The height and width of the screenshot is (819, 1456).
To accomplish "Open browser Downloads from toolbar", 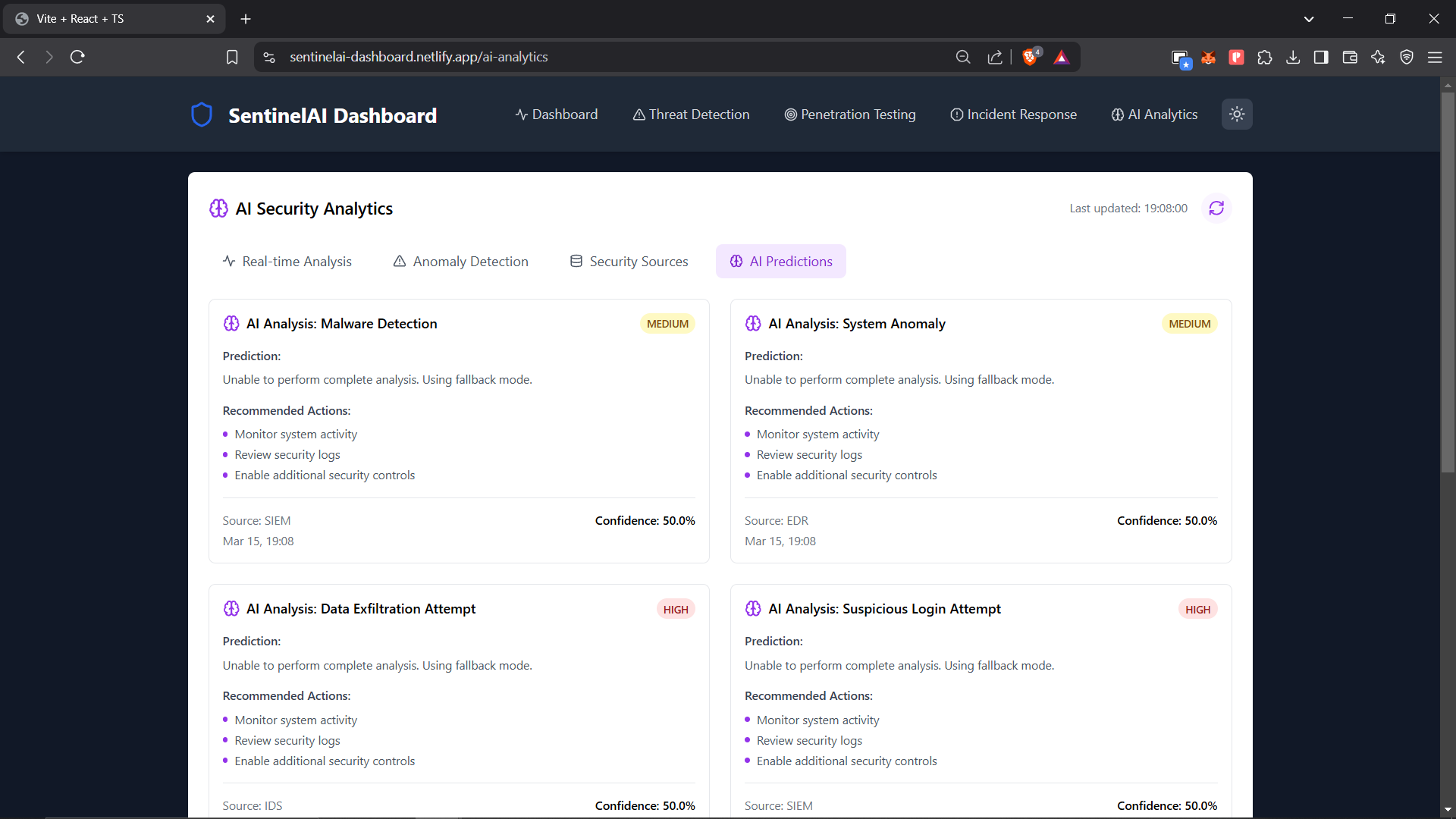I will [x=1293, y=57].
